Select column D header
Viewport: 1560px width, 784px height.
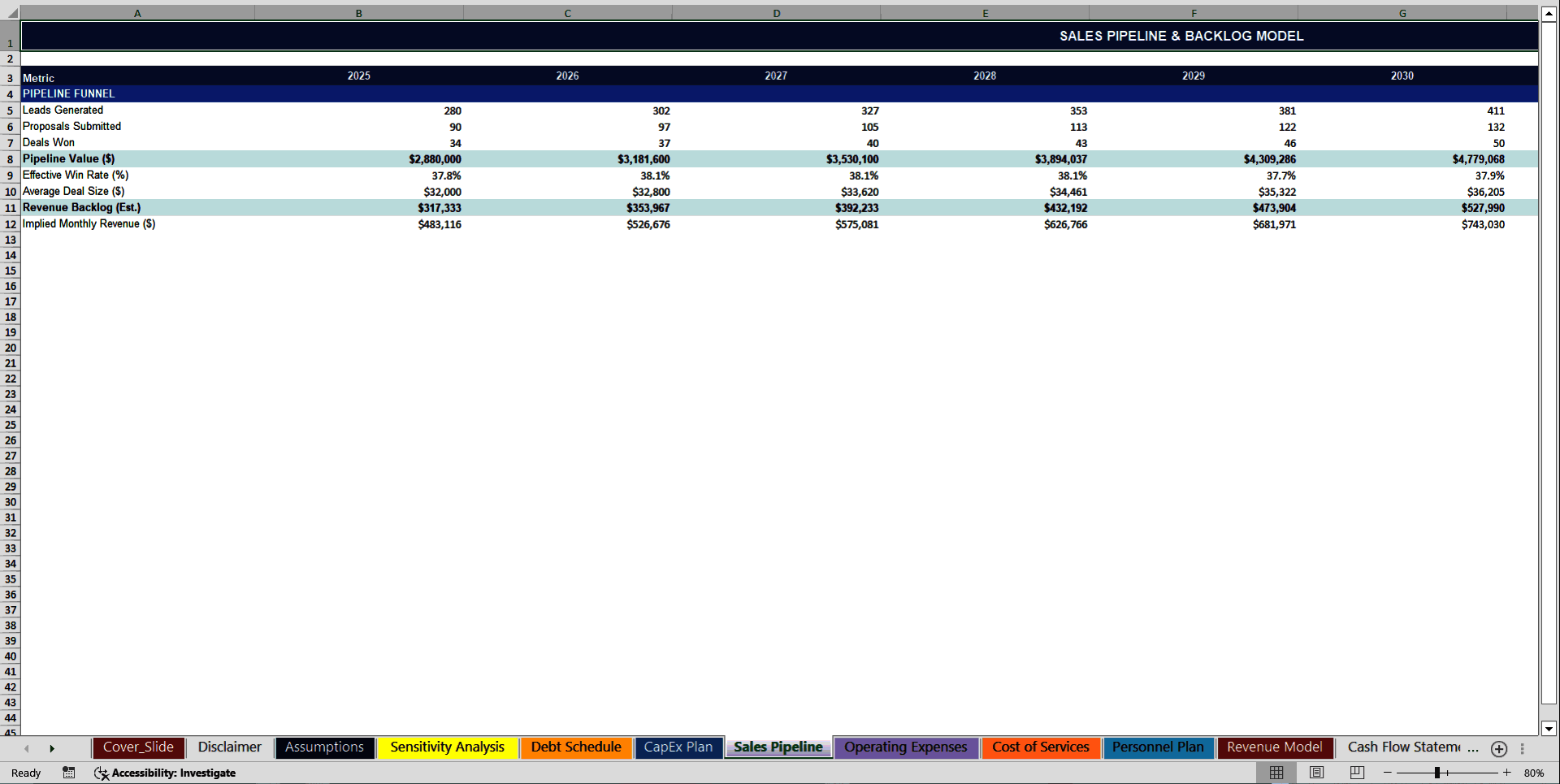[x=777, y=13]
